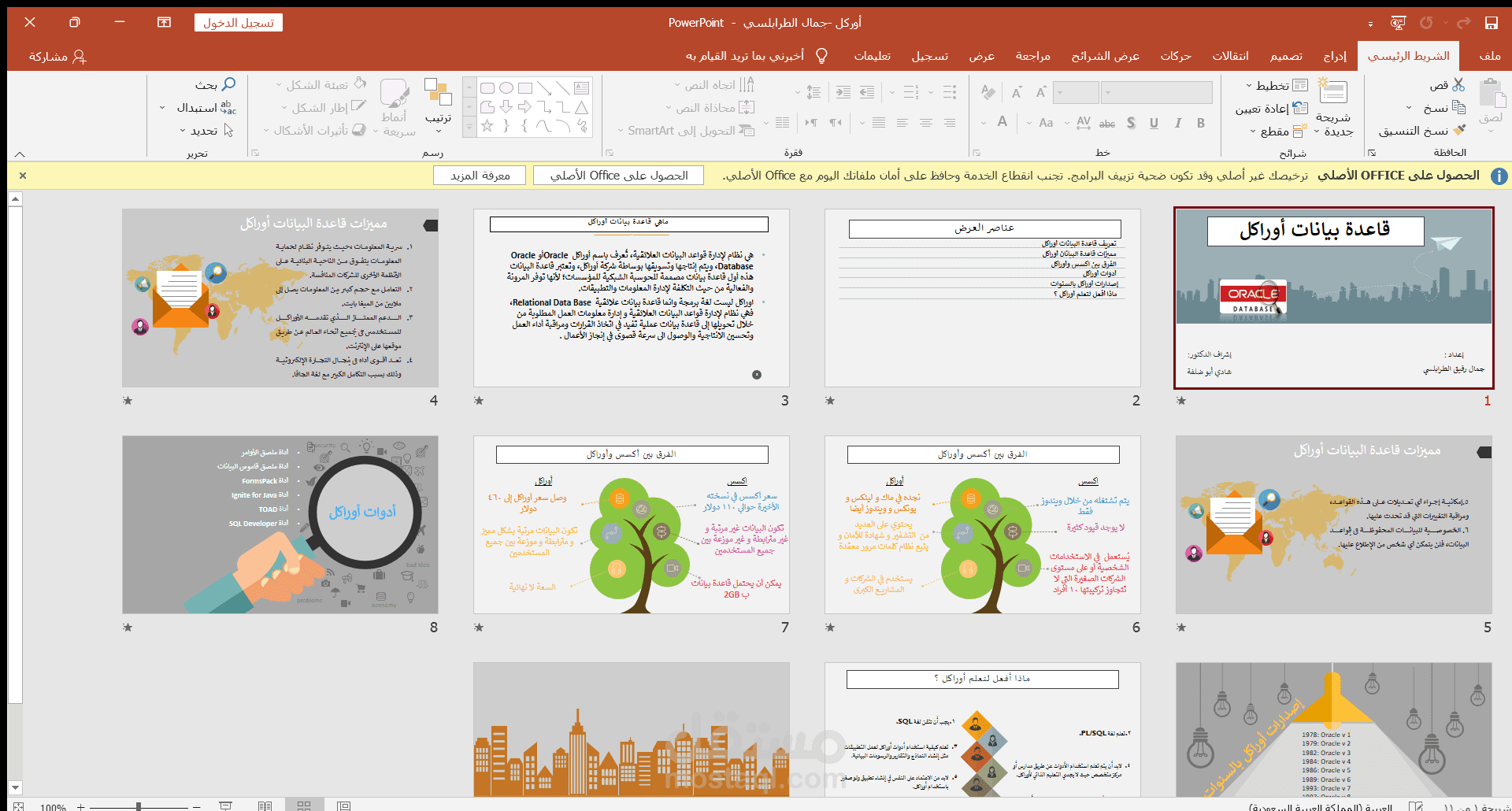Switch to the Slide Show (عرض الشرائح) tab
Image resolution: width=1512 pixels, height=811 pixels.
tap(1106, 56)
